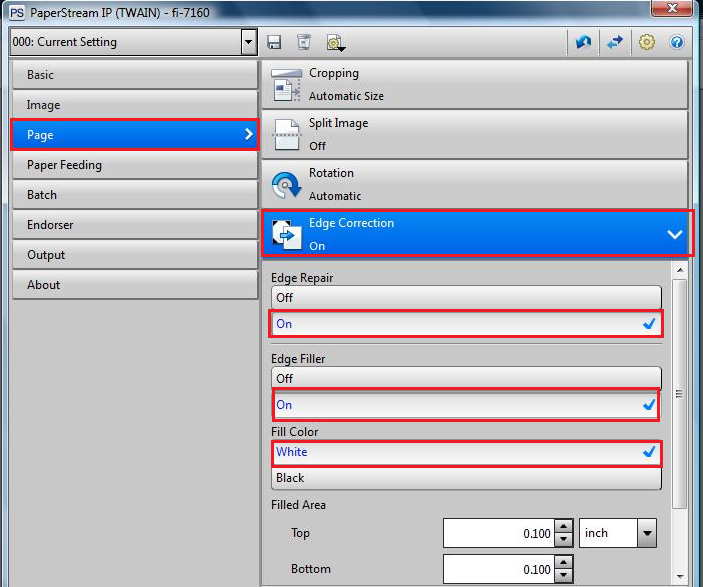The height and width of the screenshot is (587, 703).
Task: Open the 000: Current Setting profile dropdown
Action: (x=248, y=42)
